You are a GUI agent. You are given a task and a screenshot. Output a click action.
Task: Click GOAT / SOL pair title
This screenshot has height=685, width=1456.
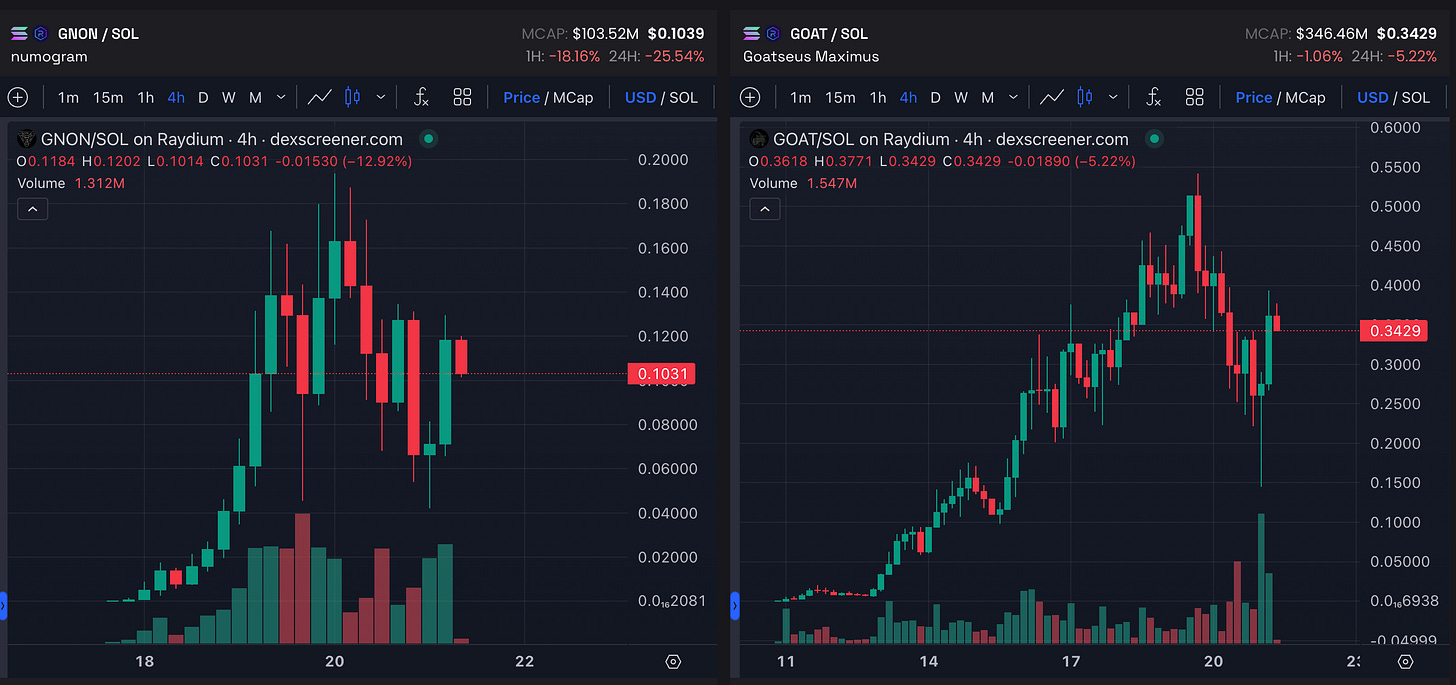(828, 33)
